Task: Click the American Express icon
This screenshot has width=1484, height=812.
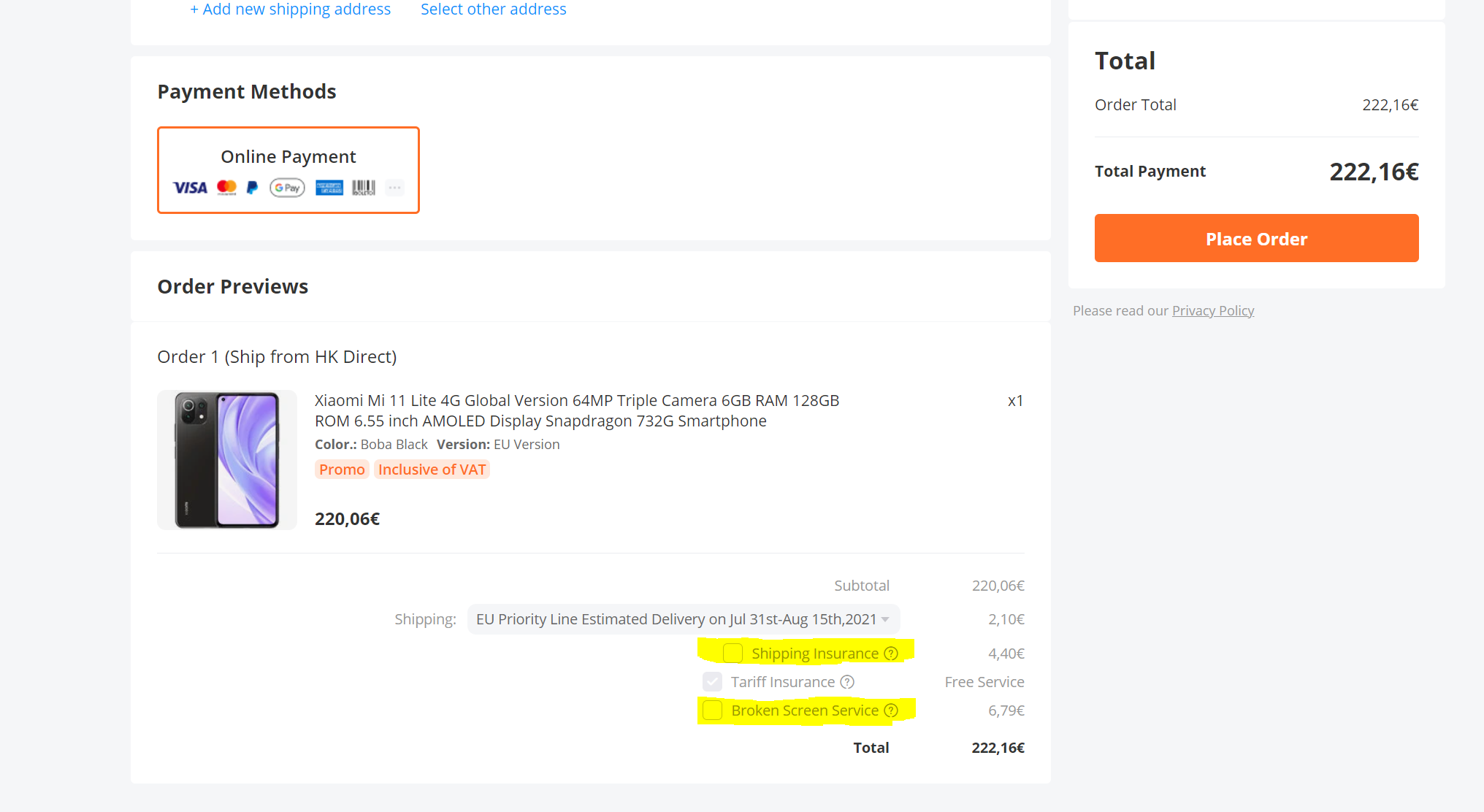Action: point(329,188)
